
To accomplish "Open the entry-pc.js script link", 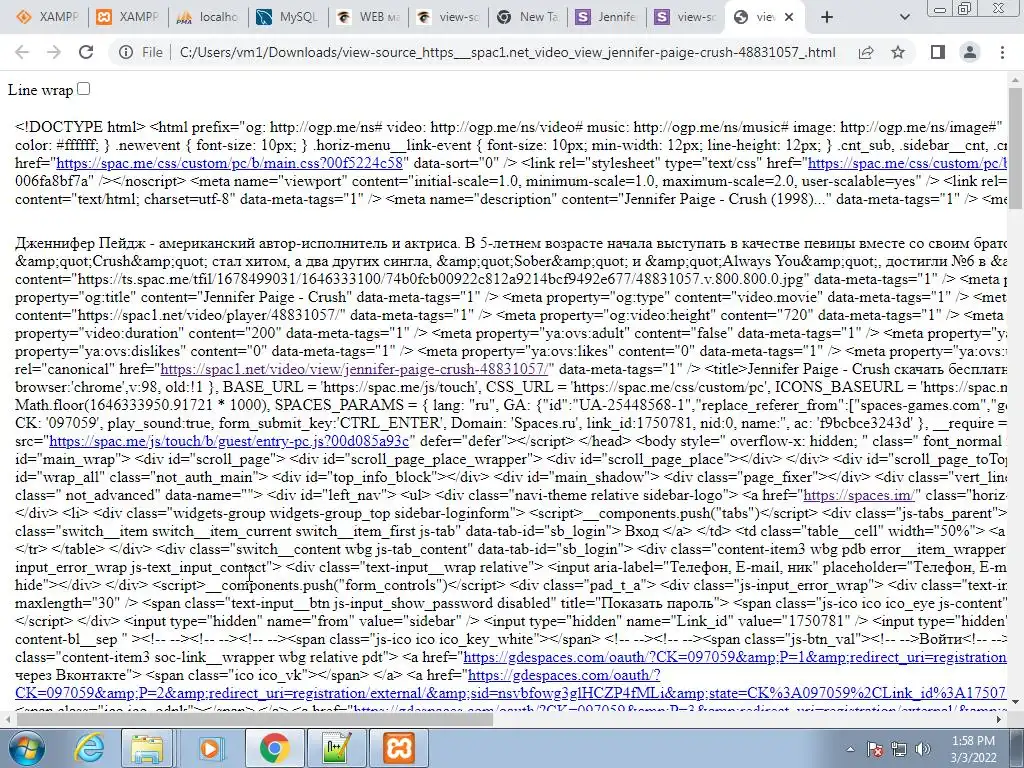I will (229, 441).
